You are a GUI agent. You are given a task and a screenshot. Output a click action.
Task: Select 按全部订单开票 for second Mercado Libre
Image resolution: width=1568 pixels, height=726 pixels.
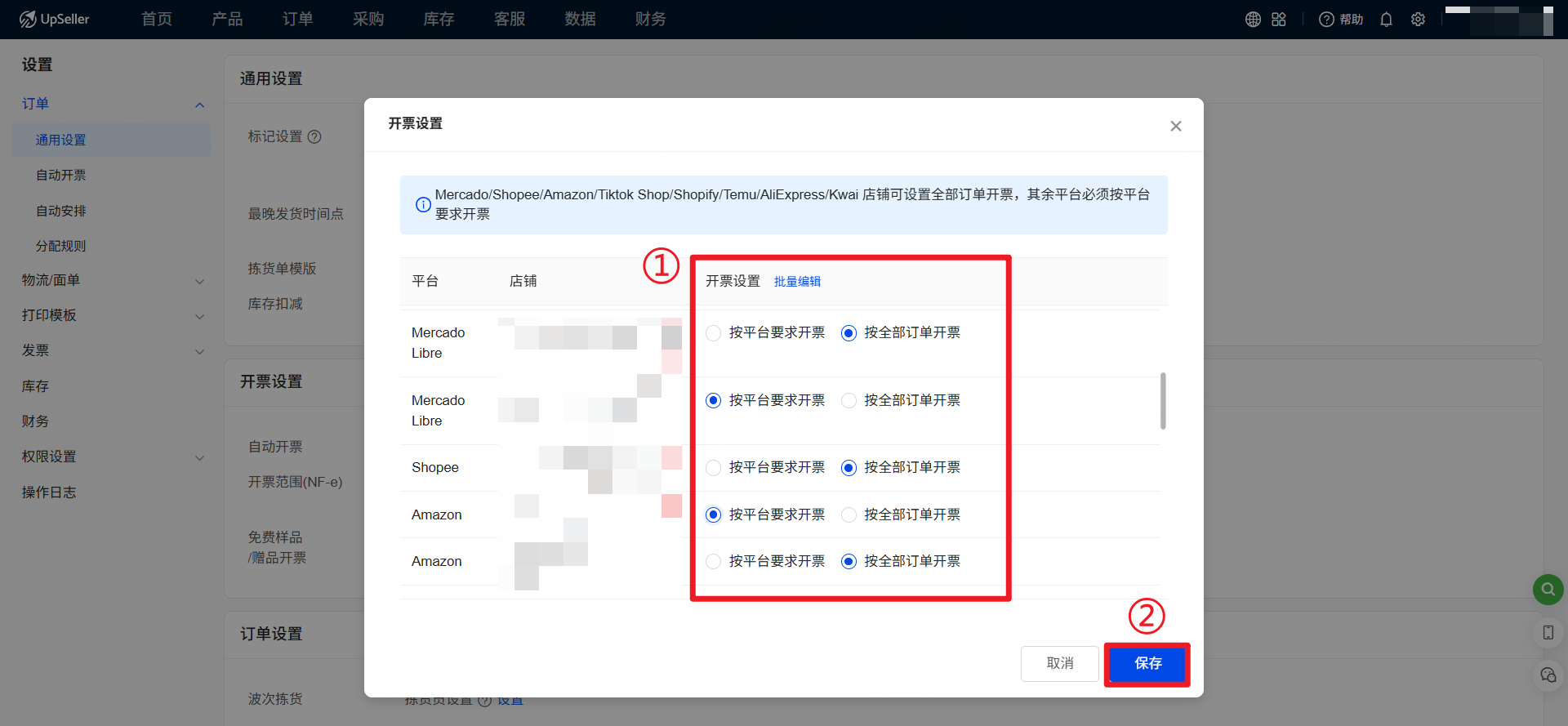coord(849,401)
